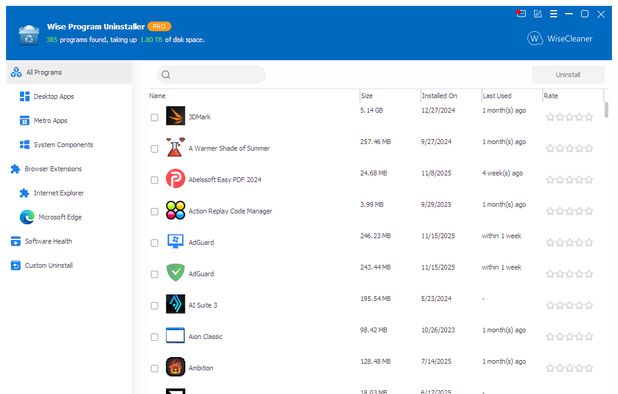Check the 243.44 MB AdGuard checkbox
The width and height of the screenshot is (618, 394).
pos(154,274)
